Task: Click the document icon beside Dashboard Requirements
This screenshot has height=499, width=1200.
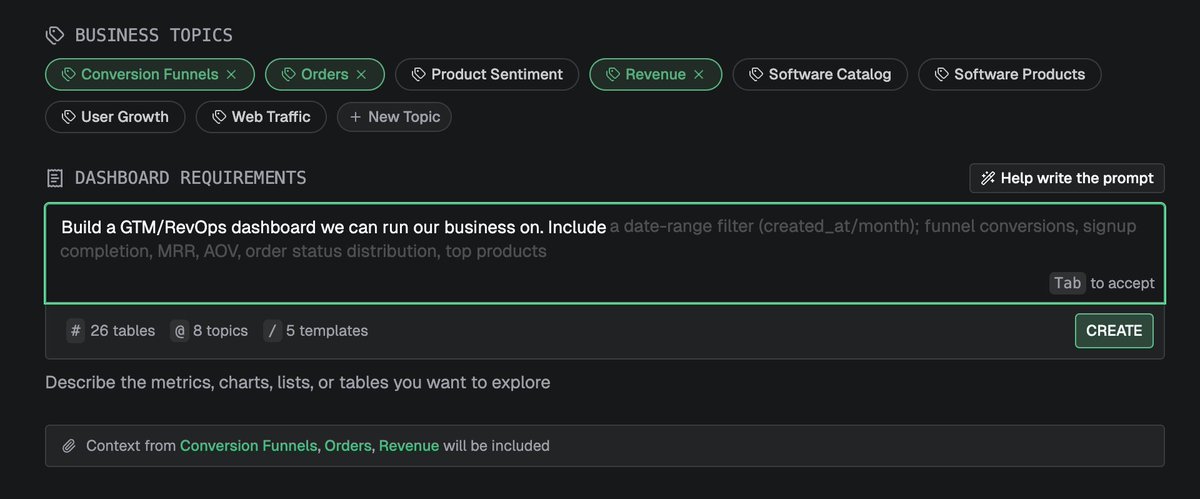Action: pyautogui.click(x=54, y=178)
